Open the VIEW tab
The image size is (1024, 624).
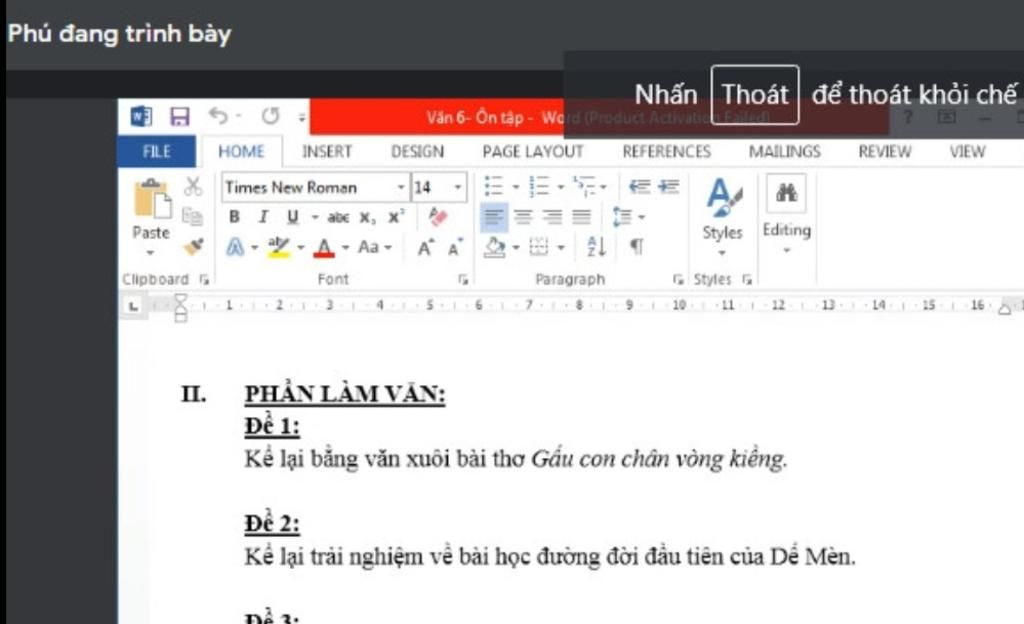tap(967, 151)
